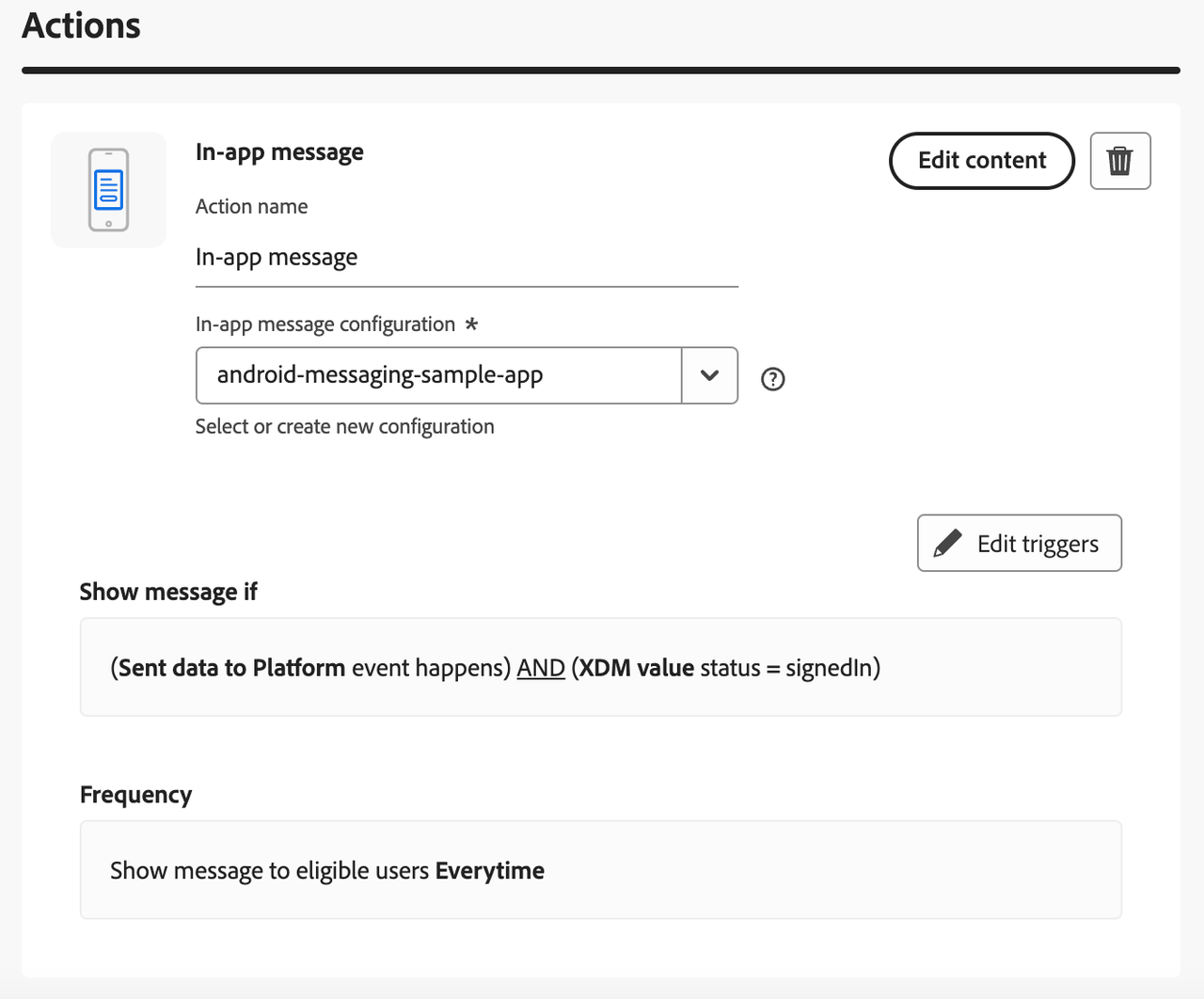This screenshot has width=1204, height=999.
Task: Click the 'In-app message configuration' field label
Action: (326, 324)
